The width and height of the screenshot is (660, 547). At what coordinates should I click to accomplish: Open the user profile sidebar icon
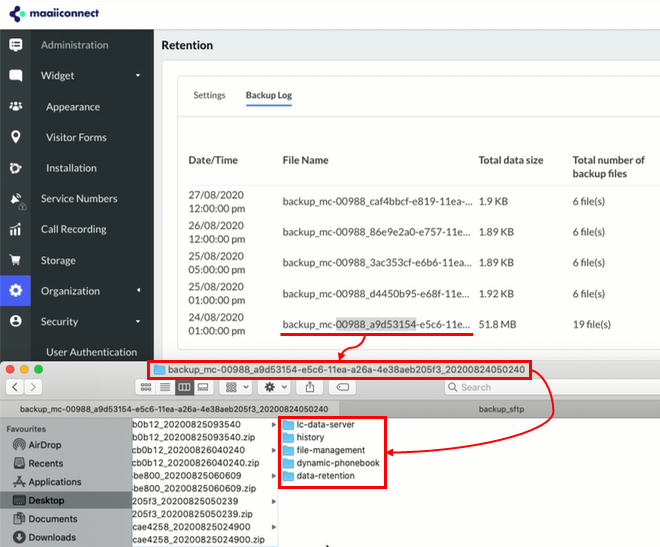(16, 321)
